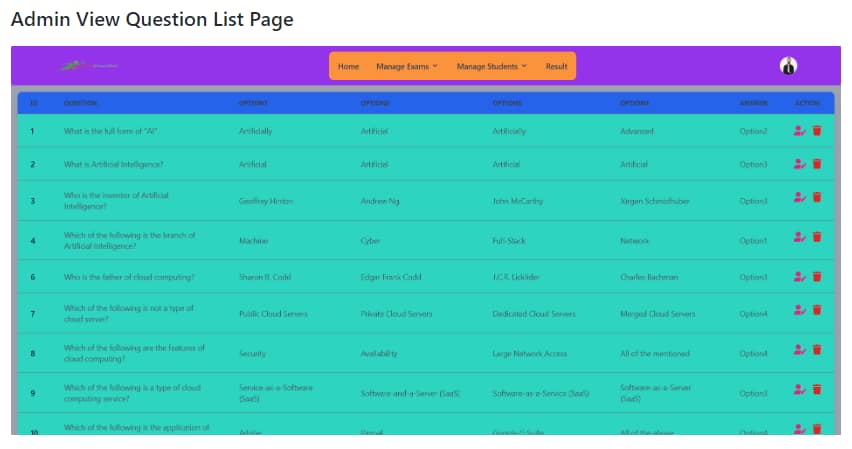This screenshot has width=852, height=449.
Task: Expand the Manage Exams dropdown
Action: [x=407, y=67]
